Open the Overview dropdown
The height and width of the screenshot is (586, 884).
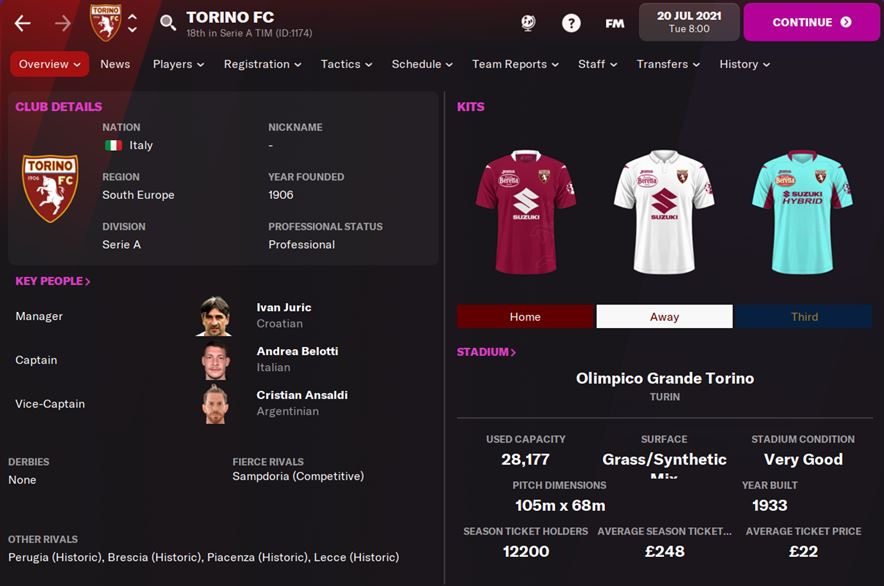(50, 64)
